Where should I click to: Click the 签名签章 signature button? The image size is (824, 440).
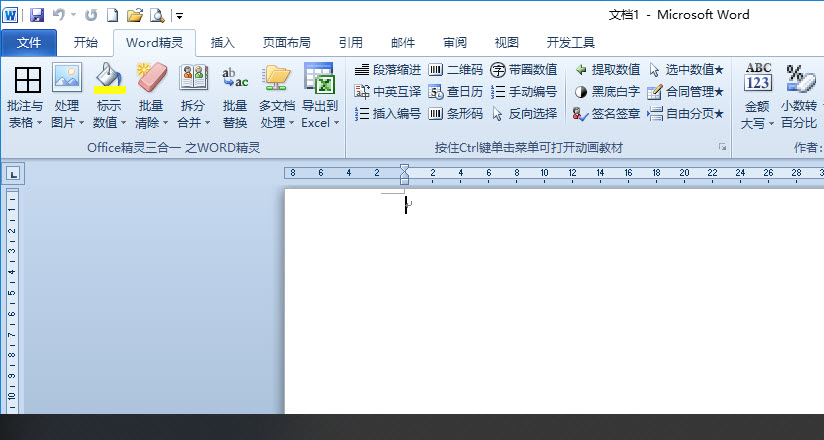tap(607, 114)
